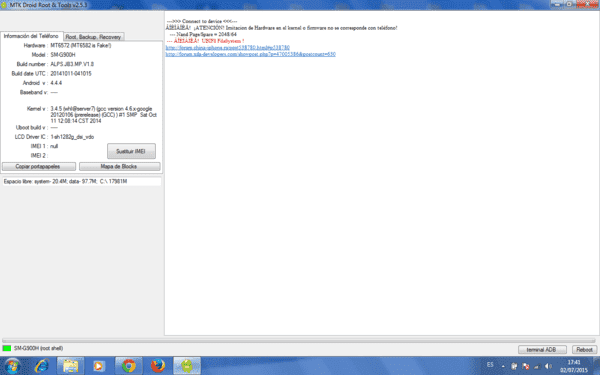Click the Espacio libre info field
This screenshot has width=600, height=375.
point(82,181)
